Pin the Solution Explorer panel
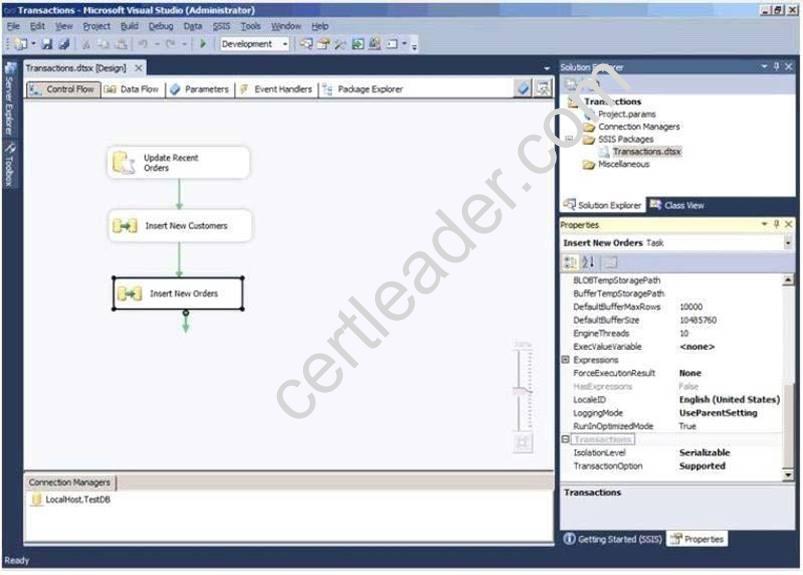This screenshot has height=575, width=803. tap(777, 67)
